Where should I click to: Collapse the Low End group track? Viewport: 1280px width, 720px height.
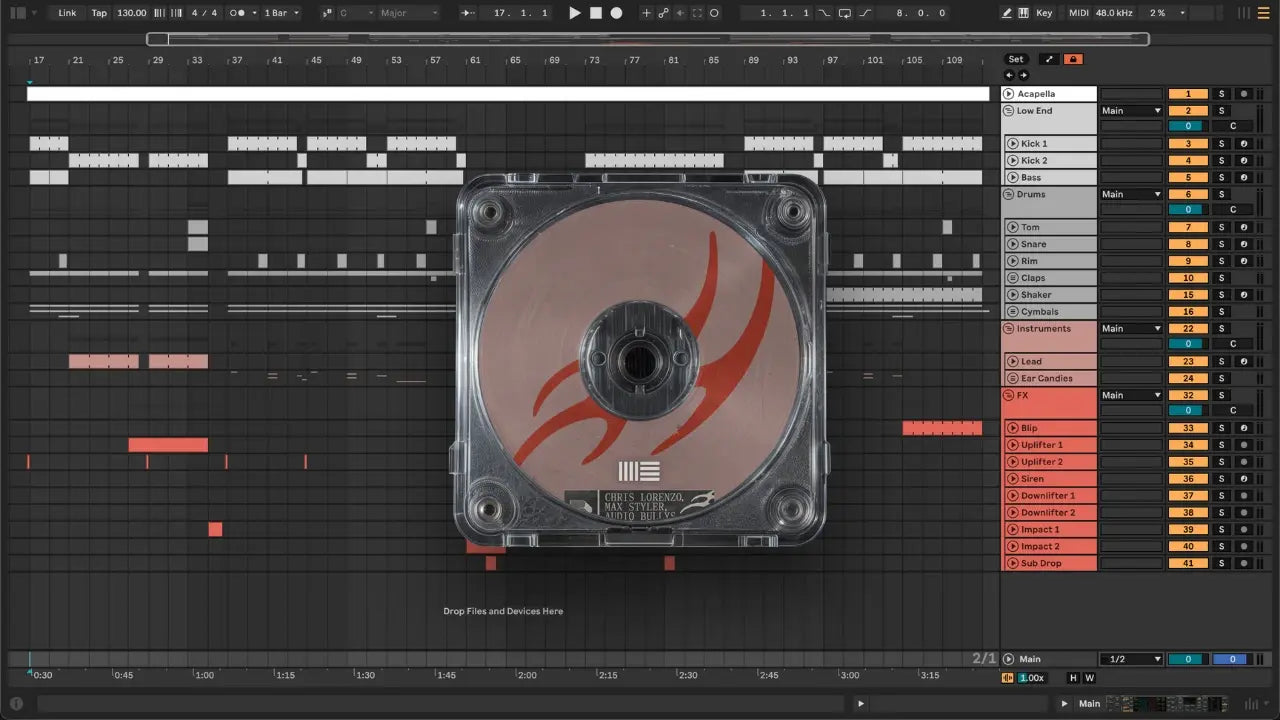point(1009,111)
